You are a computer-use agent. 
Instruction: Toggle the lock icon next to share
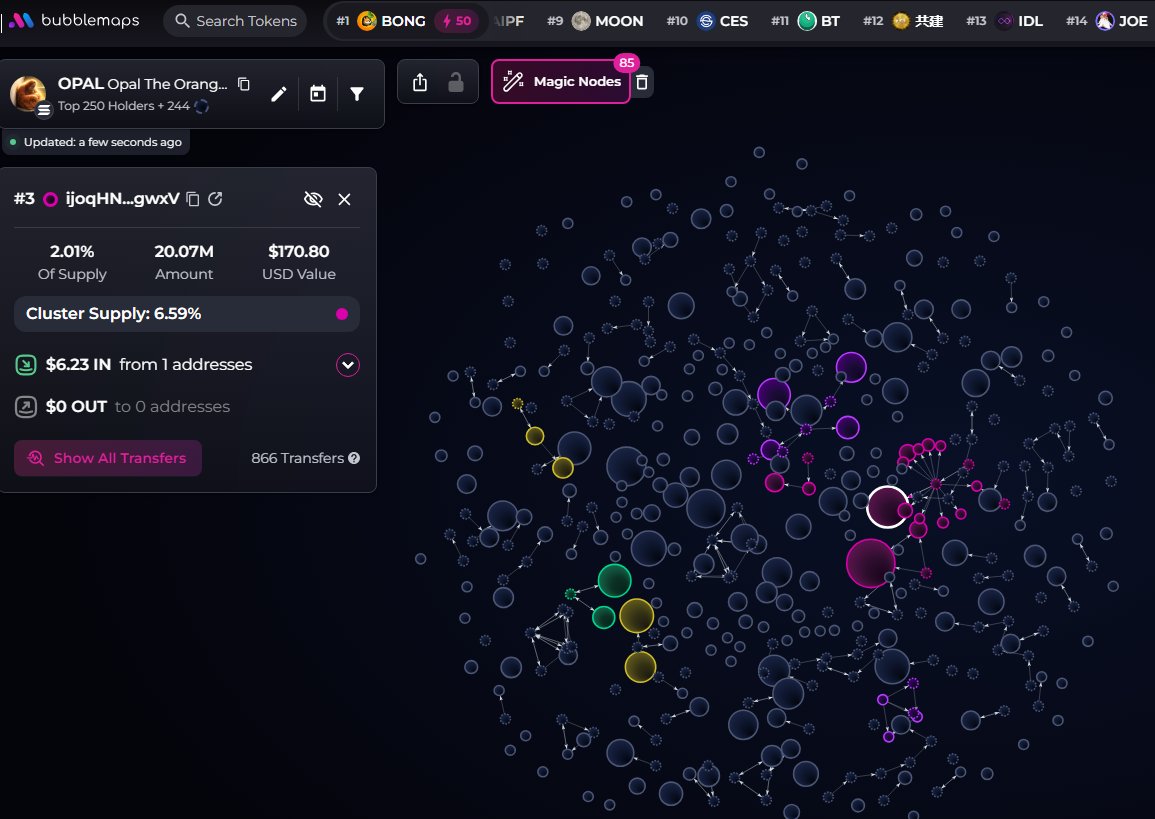pos(456,82)
